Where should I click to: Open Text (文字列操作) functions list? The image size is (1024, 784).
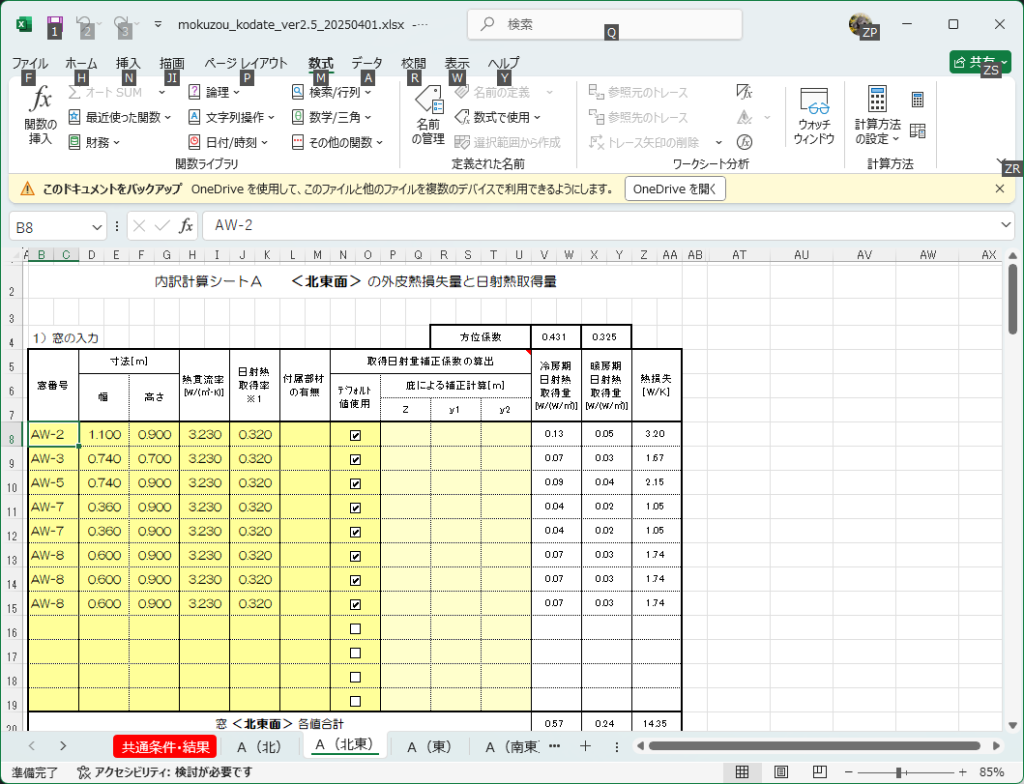pyautogui.click(x=231, y=117)
